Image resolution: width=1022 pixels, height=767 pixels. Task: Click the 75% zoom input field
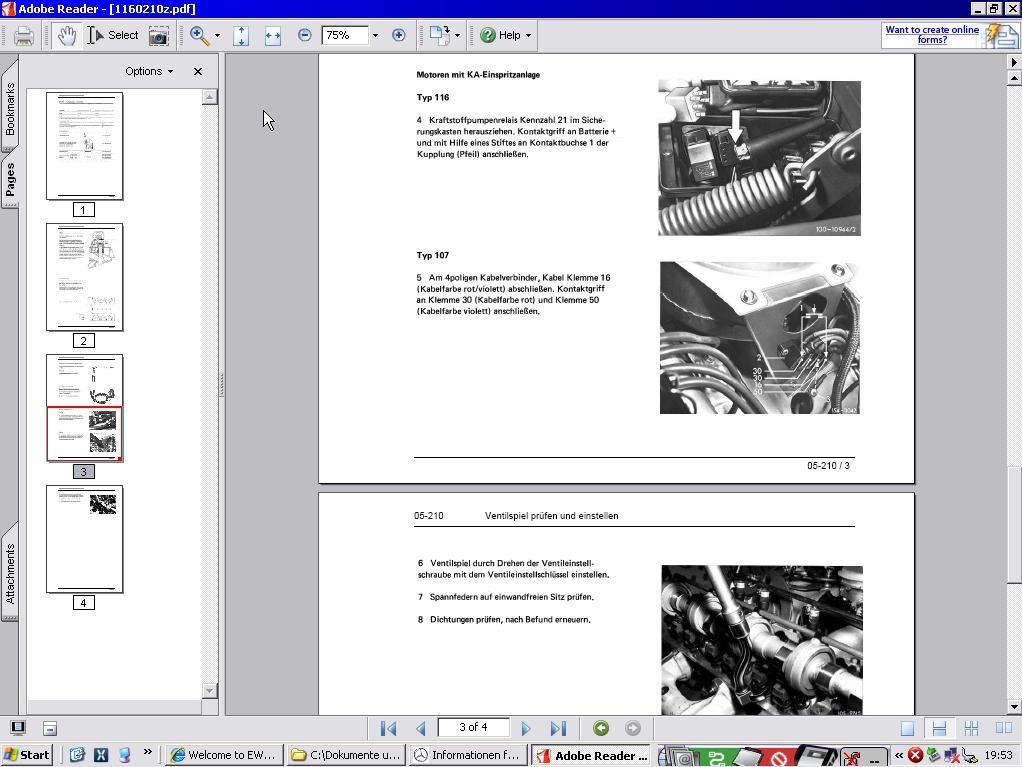(x=344, y=35)
